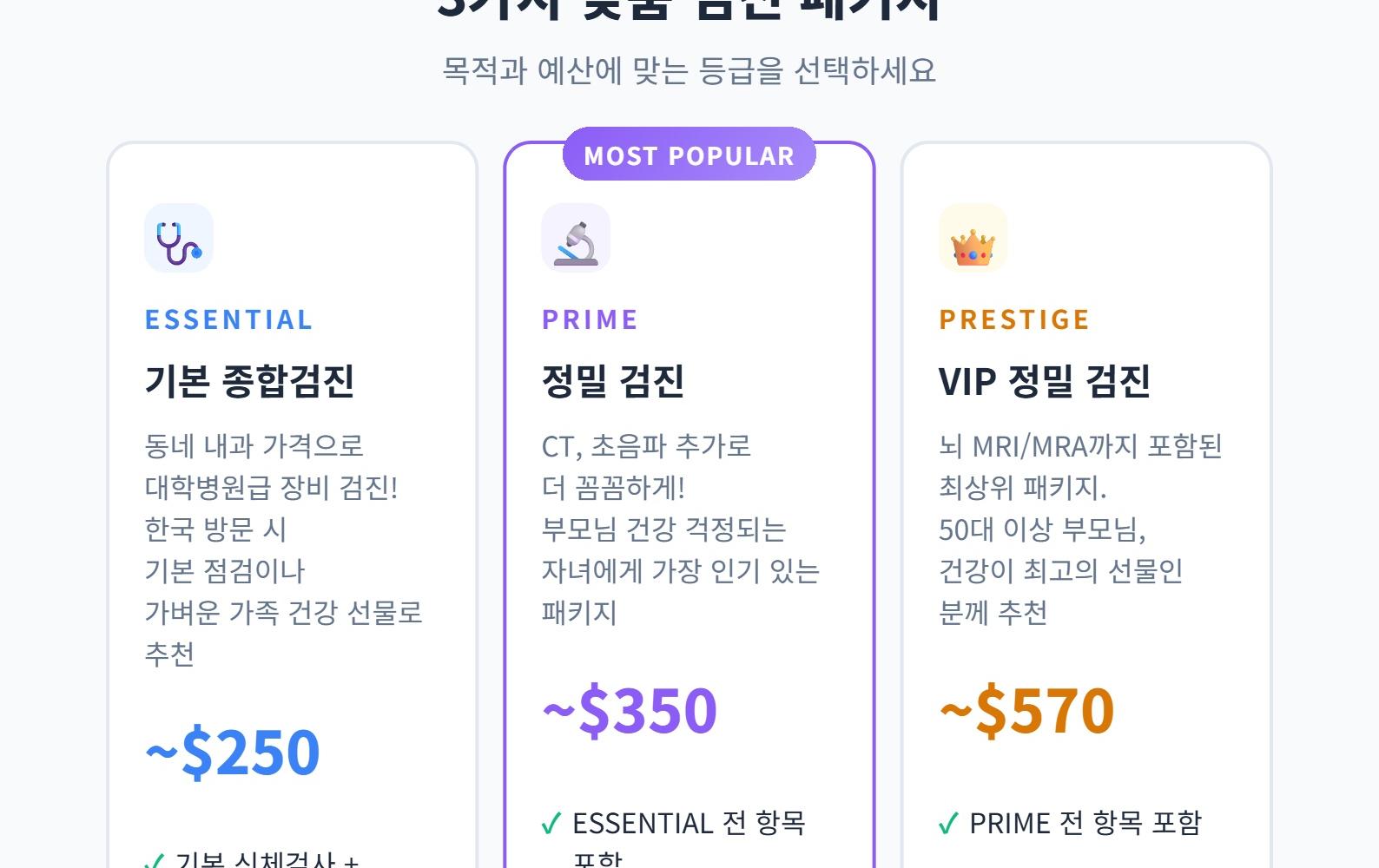
Task: Click the microscope icon on Prime card
Action: point(576,239)
